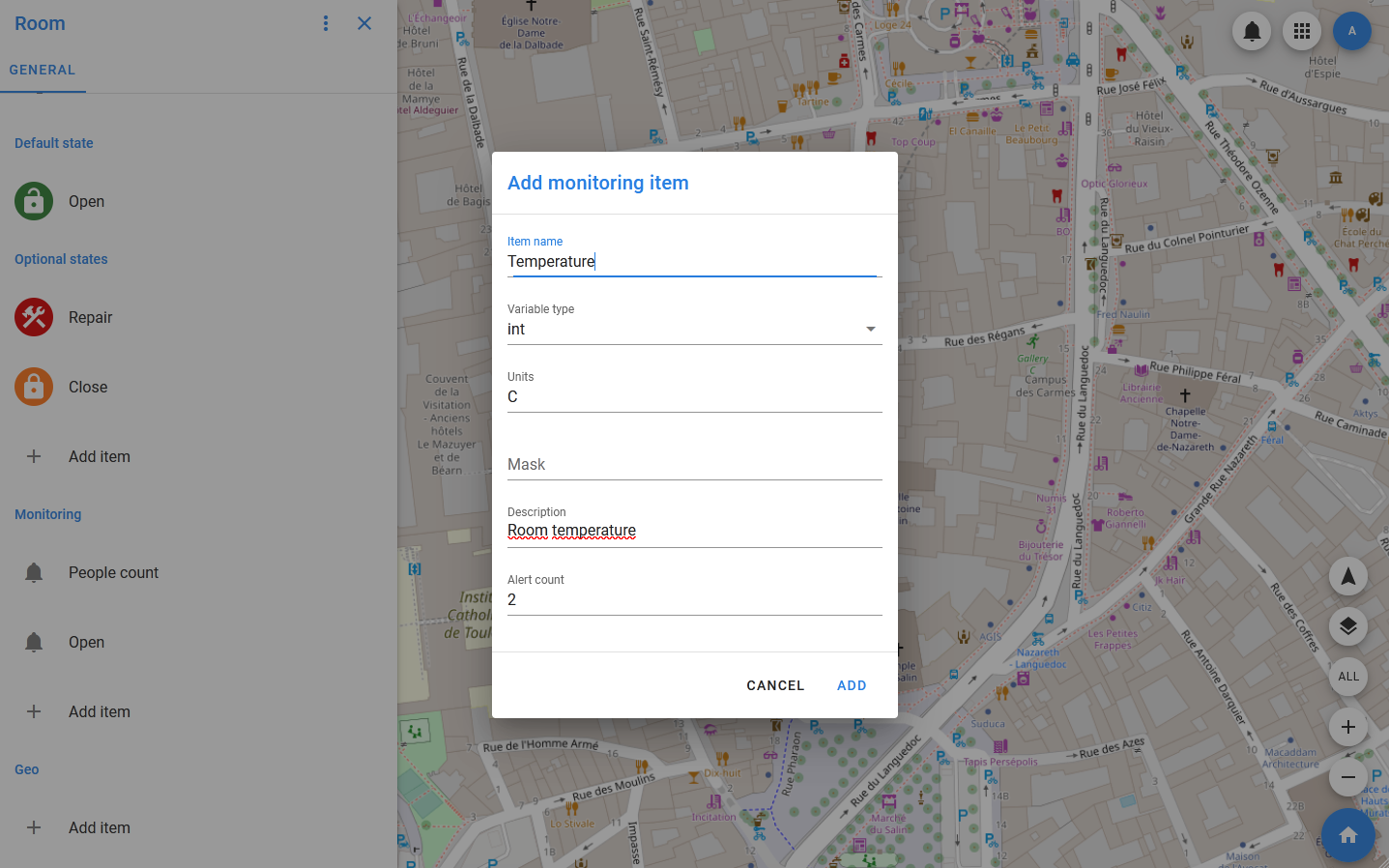The height and width of the screenshot is (868, 1389).
Task: Open the notifications bell at top right
Action: [x=1252, y=31]
